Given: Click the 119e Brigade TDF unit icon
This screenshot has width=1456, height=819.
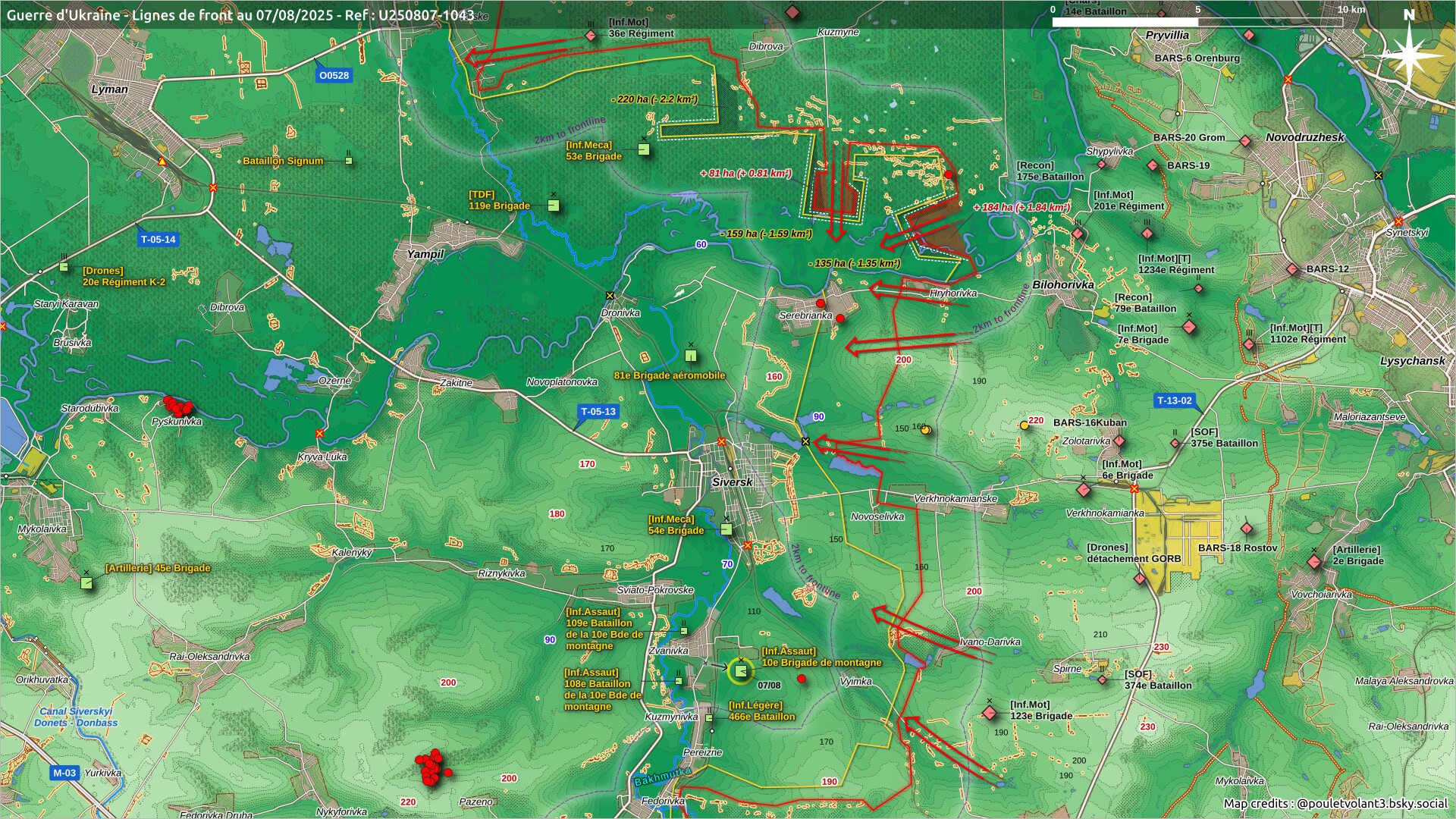Looking at the screenshot, I should (x=554, y=206).
